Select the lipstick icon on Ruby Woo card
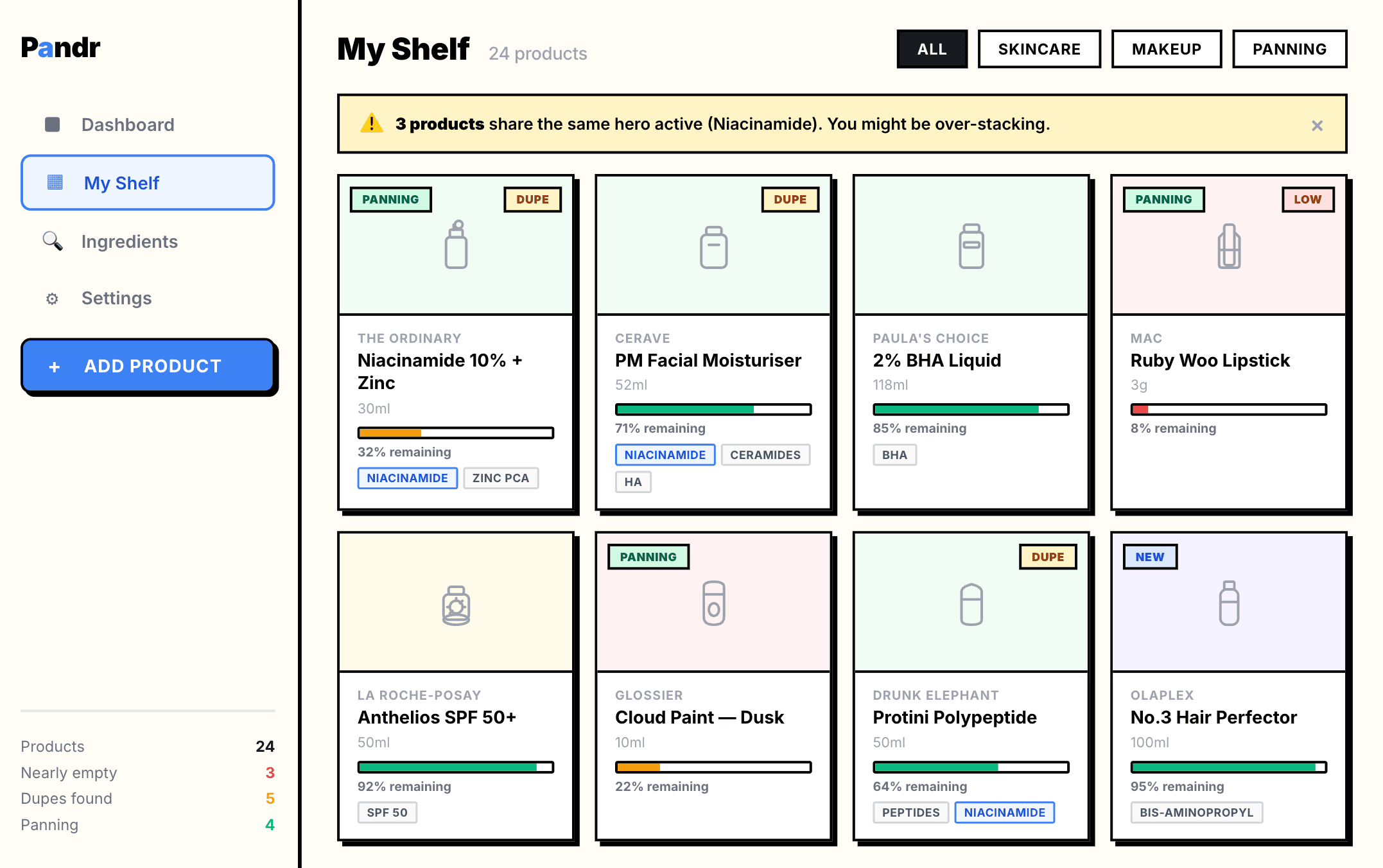 click(x=1228, y=246)
